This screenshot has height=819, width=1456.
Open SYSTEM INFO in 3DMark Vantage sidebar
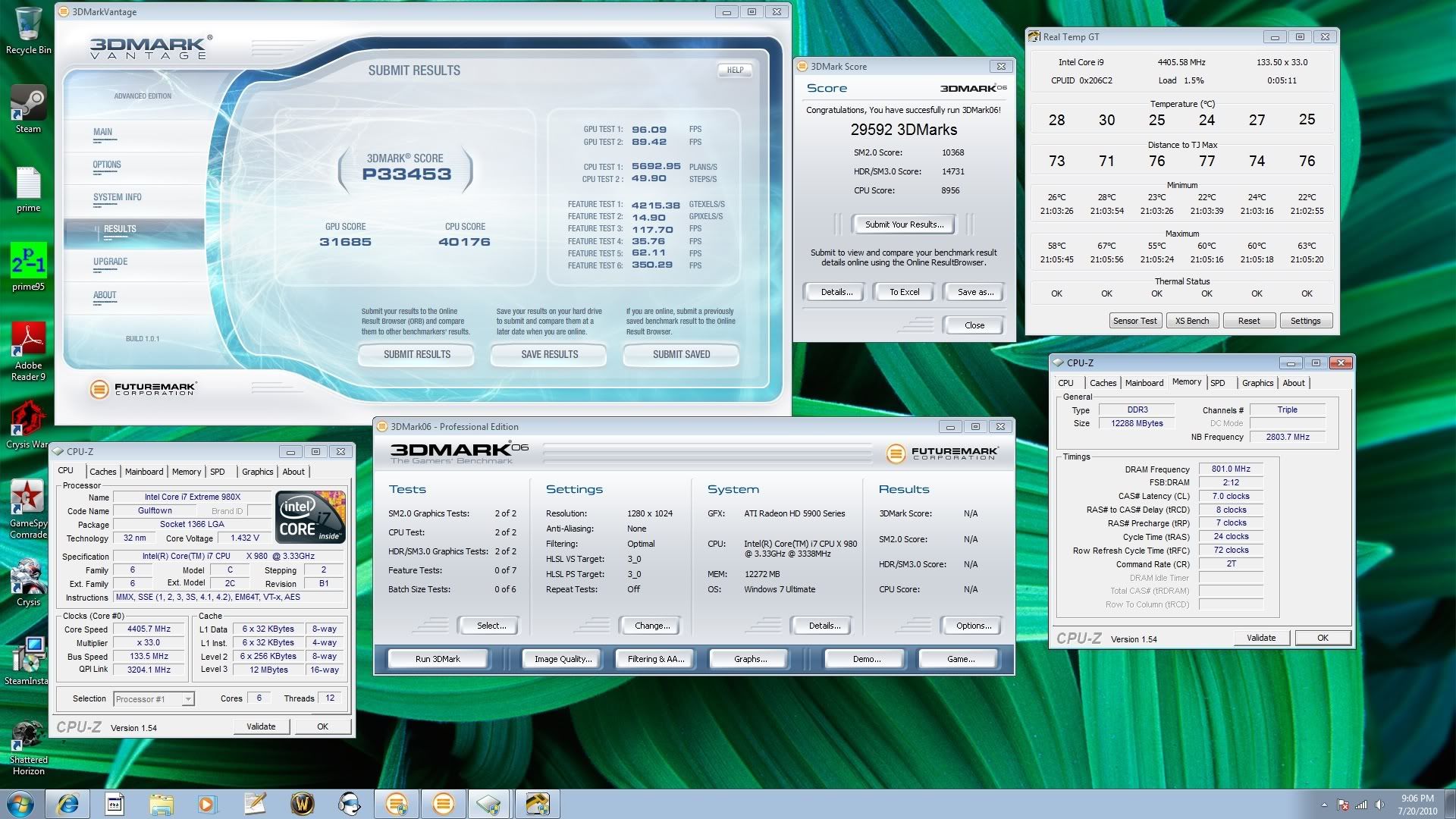[118, 197]
